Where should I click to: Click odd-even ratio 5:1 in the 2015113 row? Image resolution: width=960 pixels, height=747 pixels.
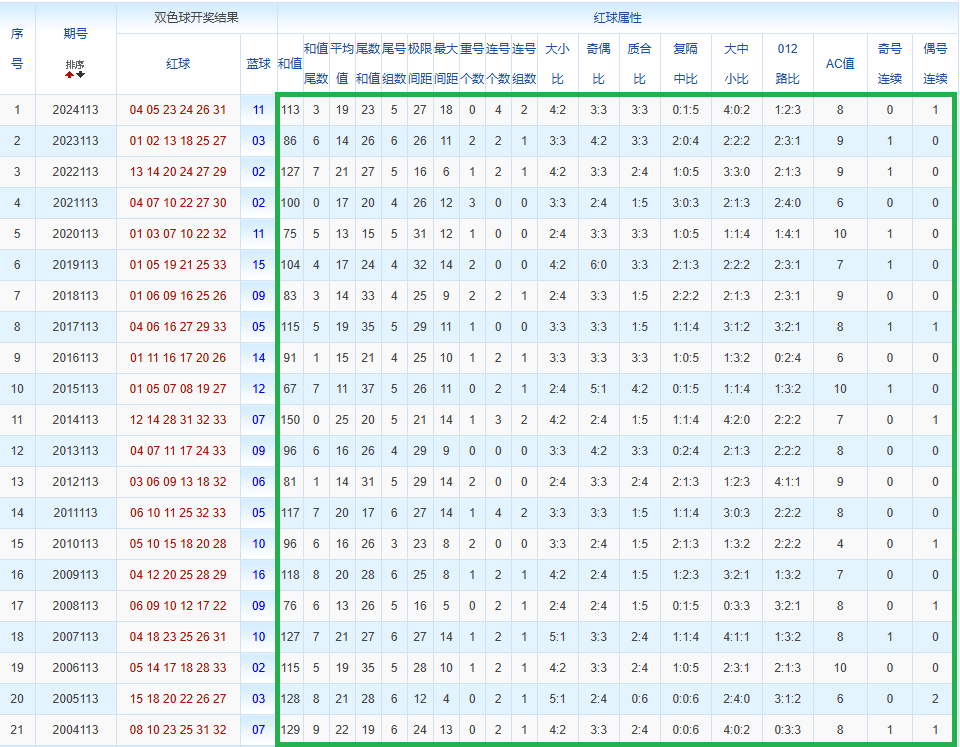[598, 389]
